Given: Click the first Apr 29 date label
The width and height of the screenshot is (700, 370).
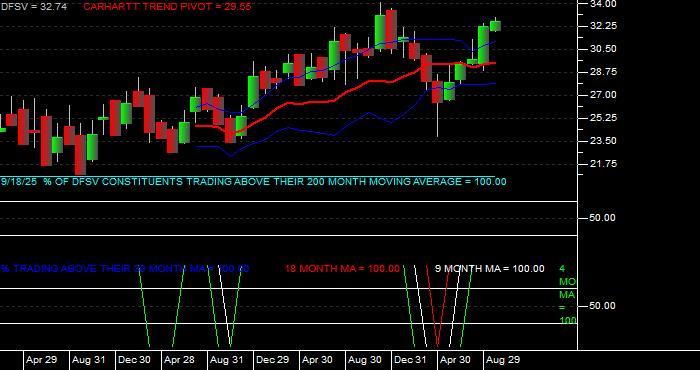Looking at the screenshot, I should click(x=42, y=360).
